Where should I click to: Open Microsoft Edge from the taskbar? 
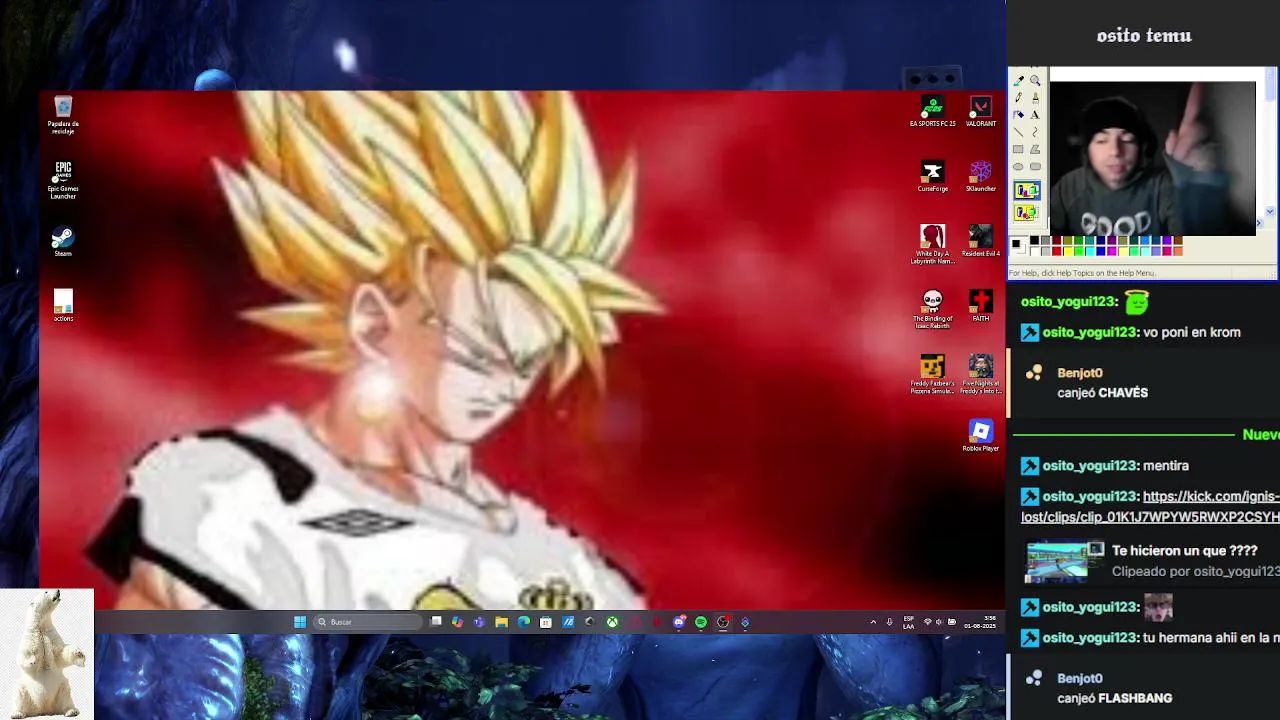pos(524,622)
